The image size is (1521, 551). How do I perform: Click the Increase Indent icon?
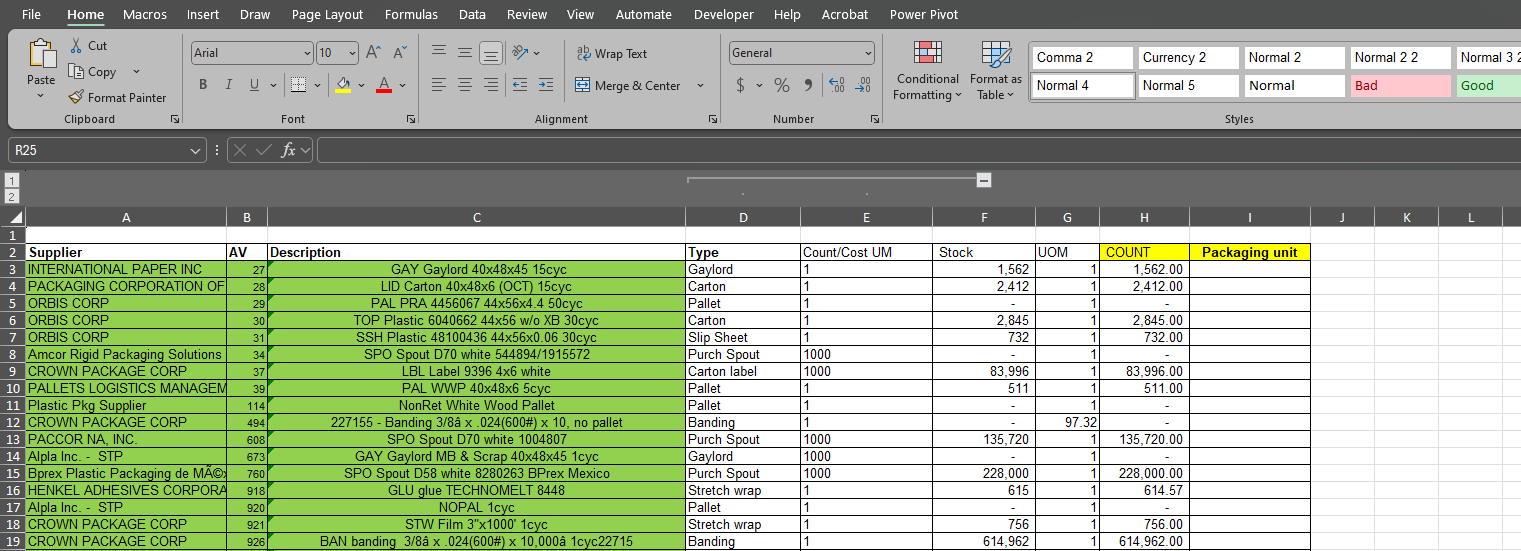click(545, 85)
